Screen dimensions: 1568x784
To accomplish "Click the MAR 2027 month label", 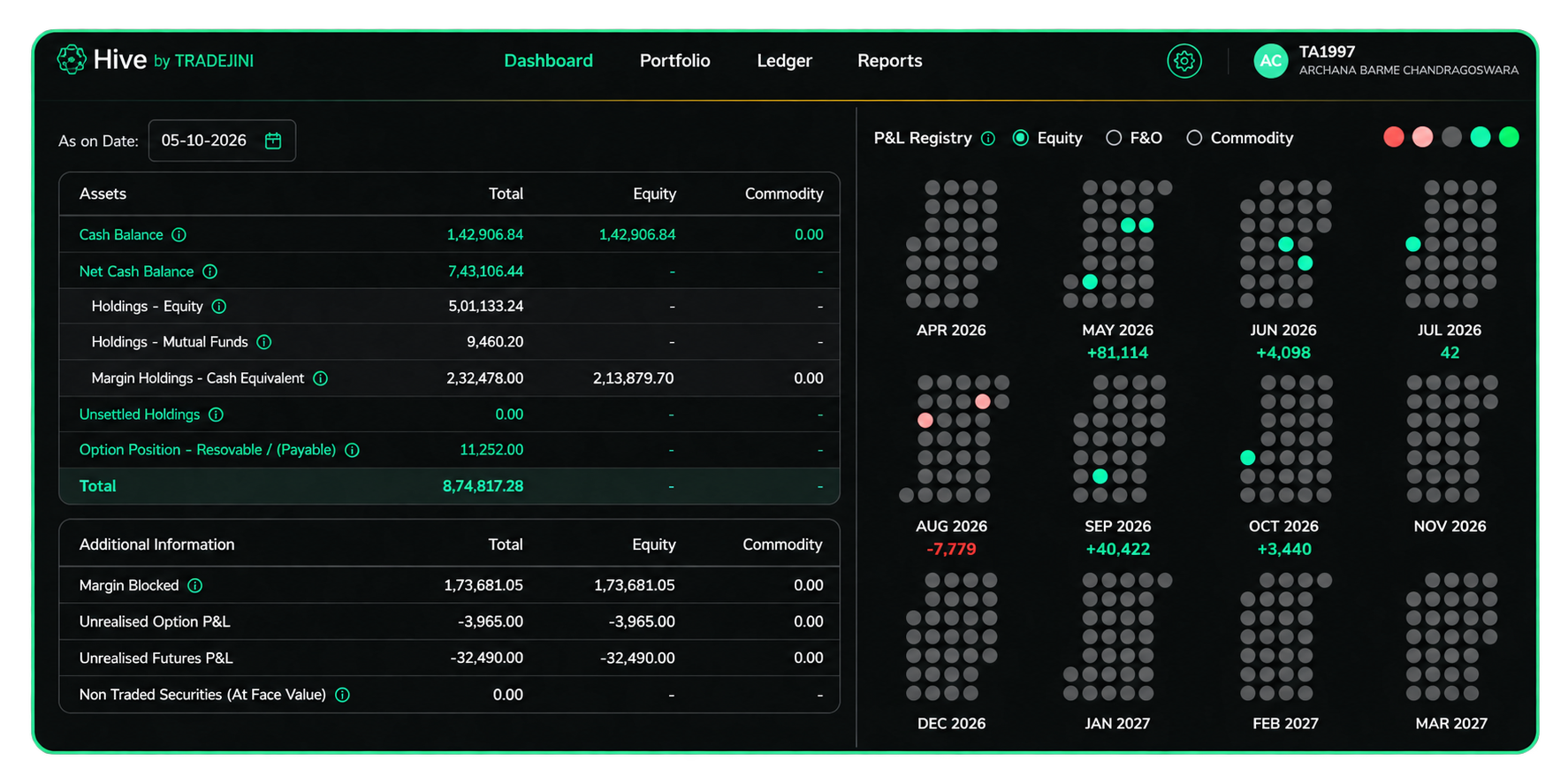I will 1451,724.
